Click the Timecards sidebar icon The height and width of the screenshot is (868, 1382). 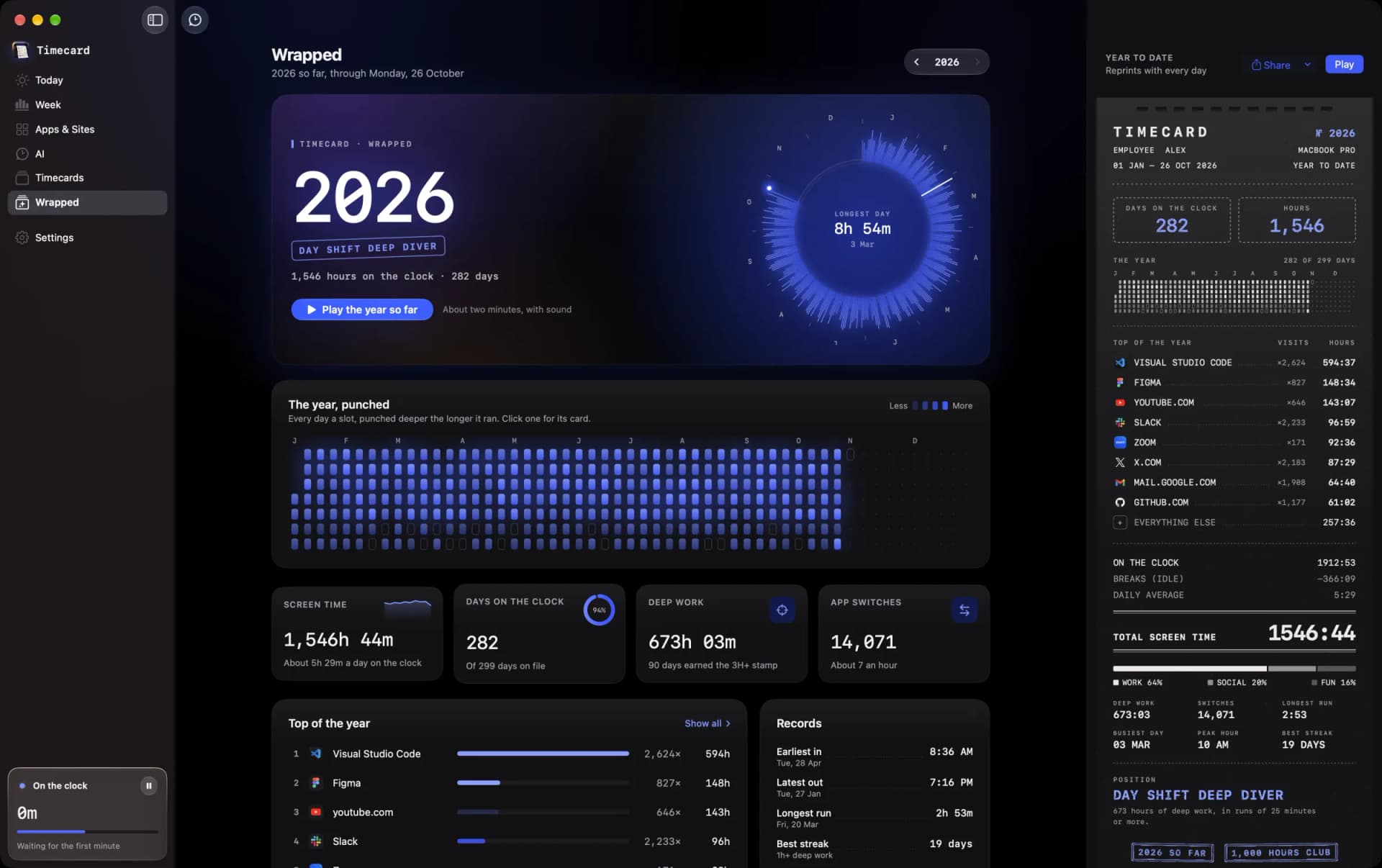point(22,178)
